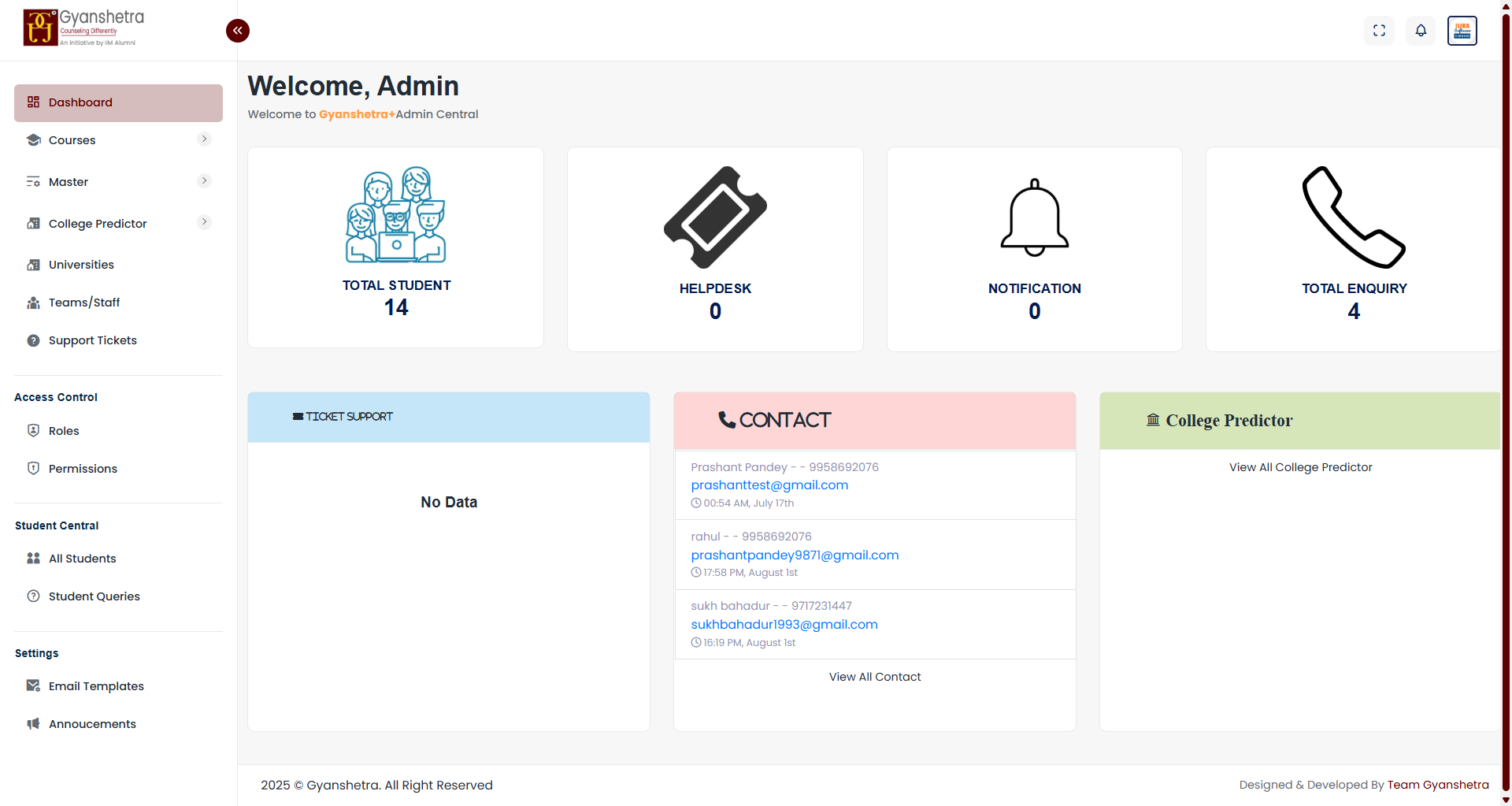Click the Email Templates envelope icon

coord(33,686)
